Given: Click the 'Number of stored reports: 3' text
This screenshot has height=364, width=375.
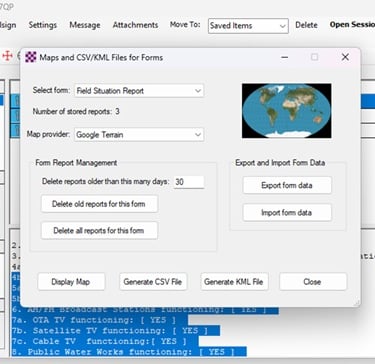Looking at the screenshot, I should (x=76, y=111).
